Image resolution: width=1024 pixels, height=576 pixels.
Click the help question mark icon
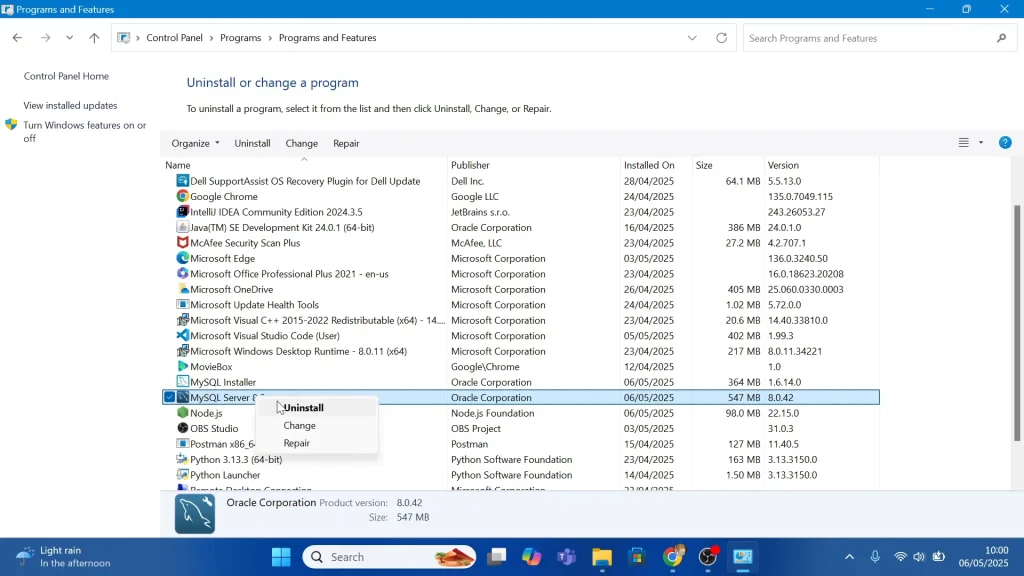pyautogui.click(x=1005, y=142)
